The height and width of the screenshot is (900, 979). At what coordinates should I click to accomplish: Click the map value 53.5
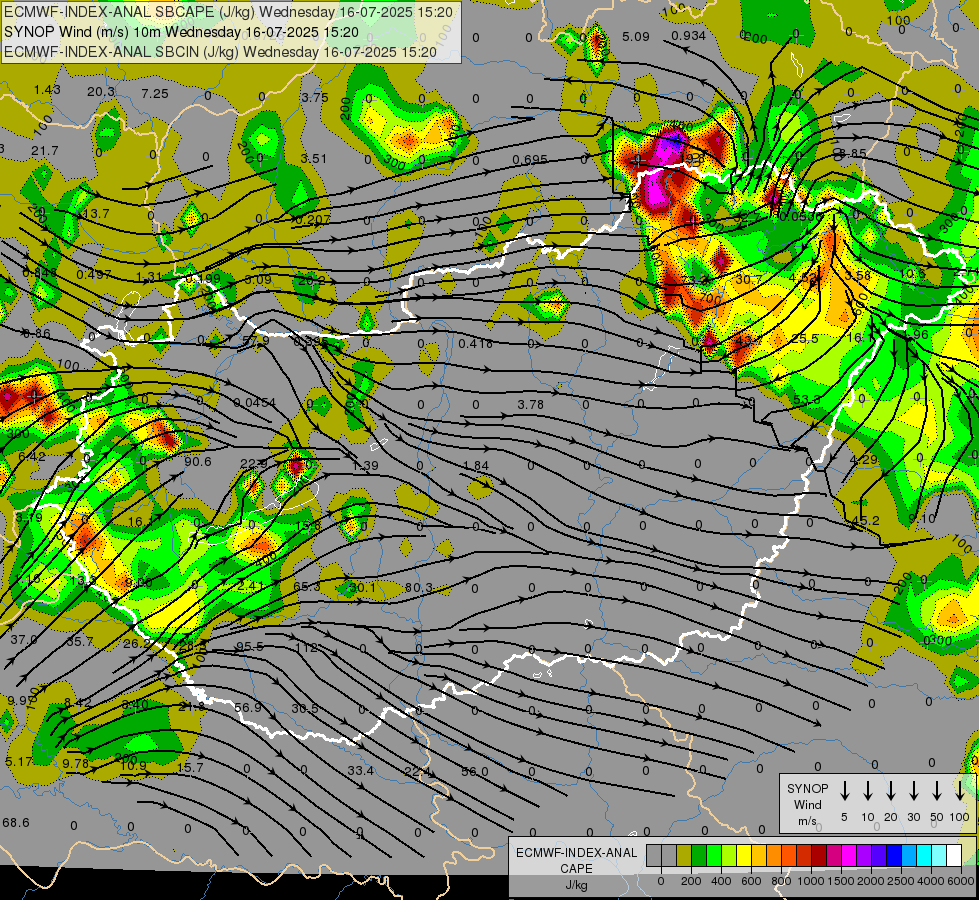[x=807, y=399]
